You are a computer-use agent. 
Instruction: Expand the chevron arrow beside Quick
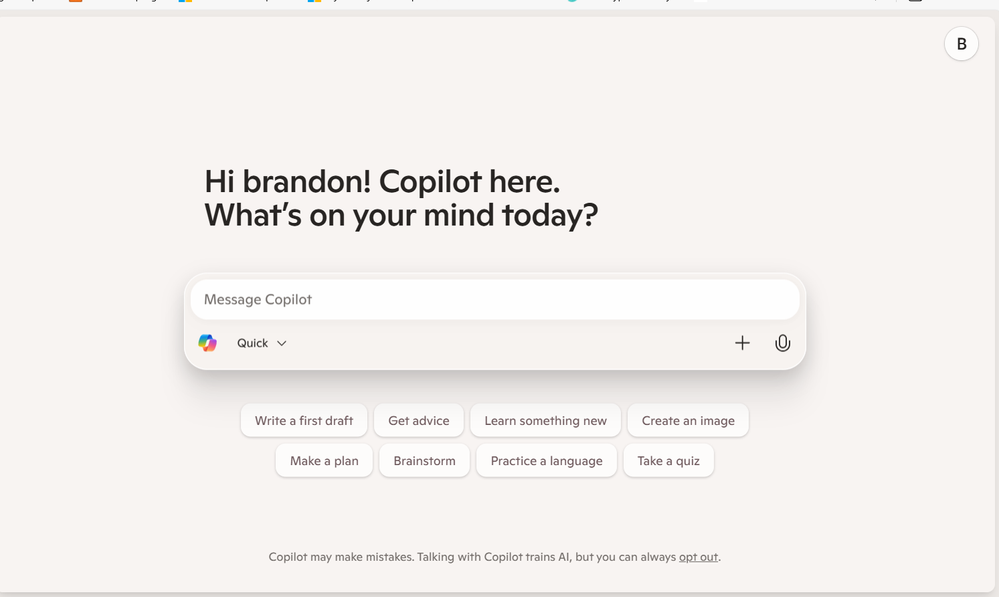tap(282, 343)
